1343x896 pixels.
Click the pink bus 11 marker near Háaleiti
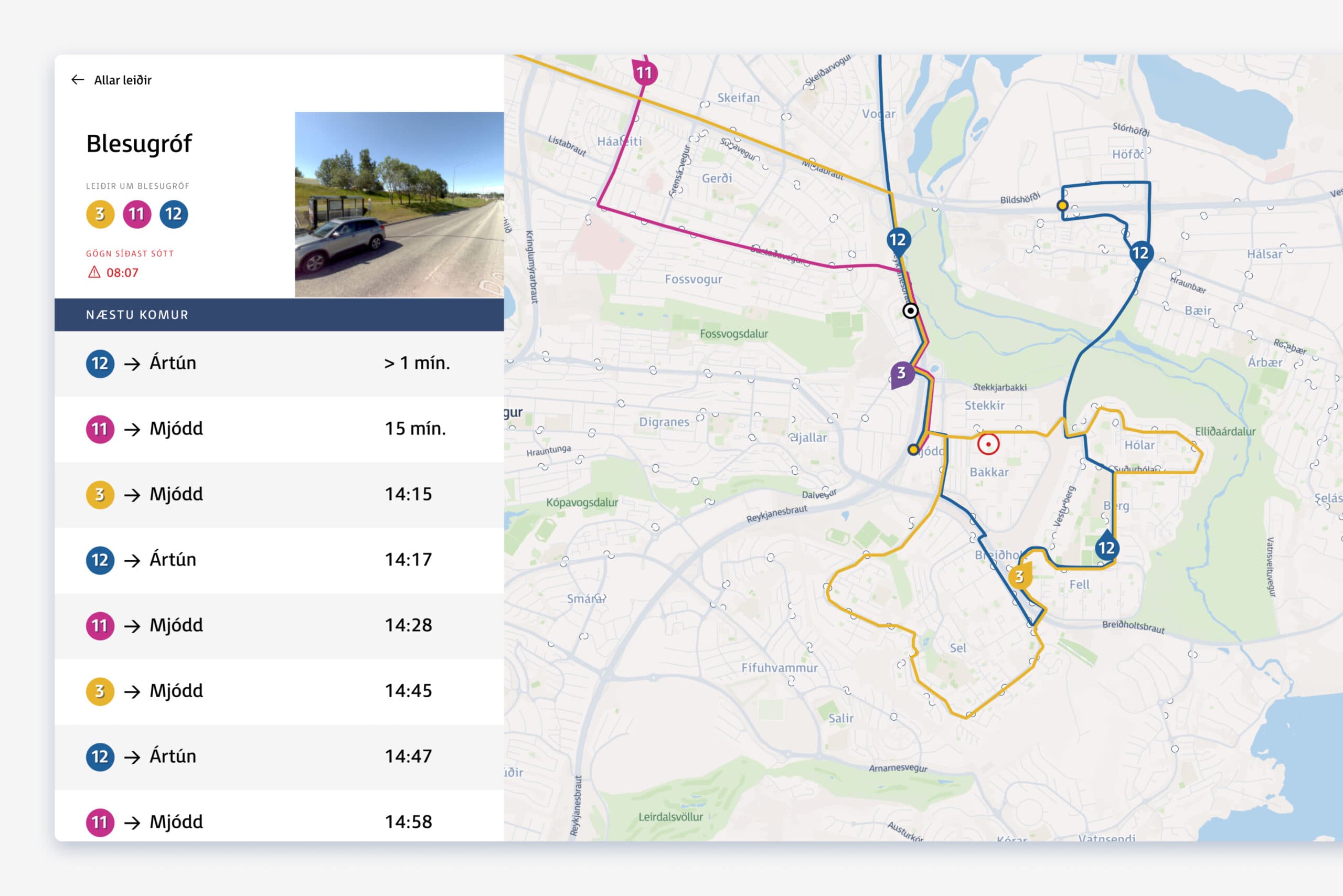(645, 72)
